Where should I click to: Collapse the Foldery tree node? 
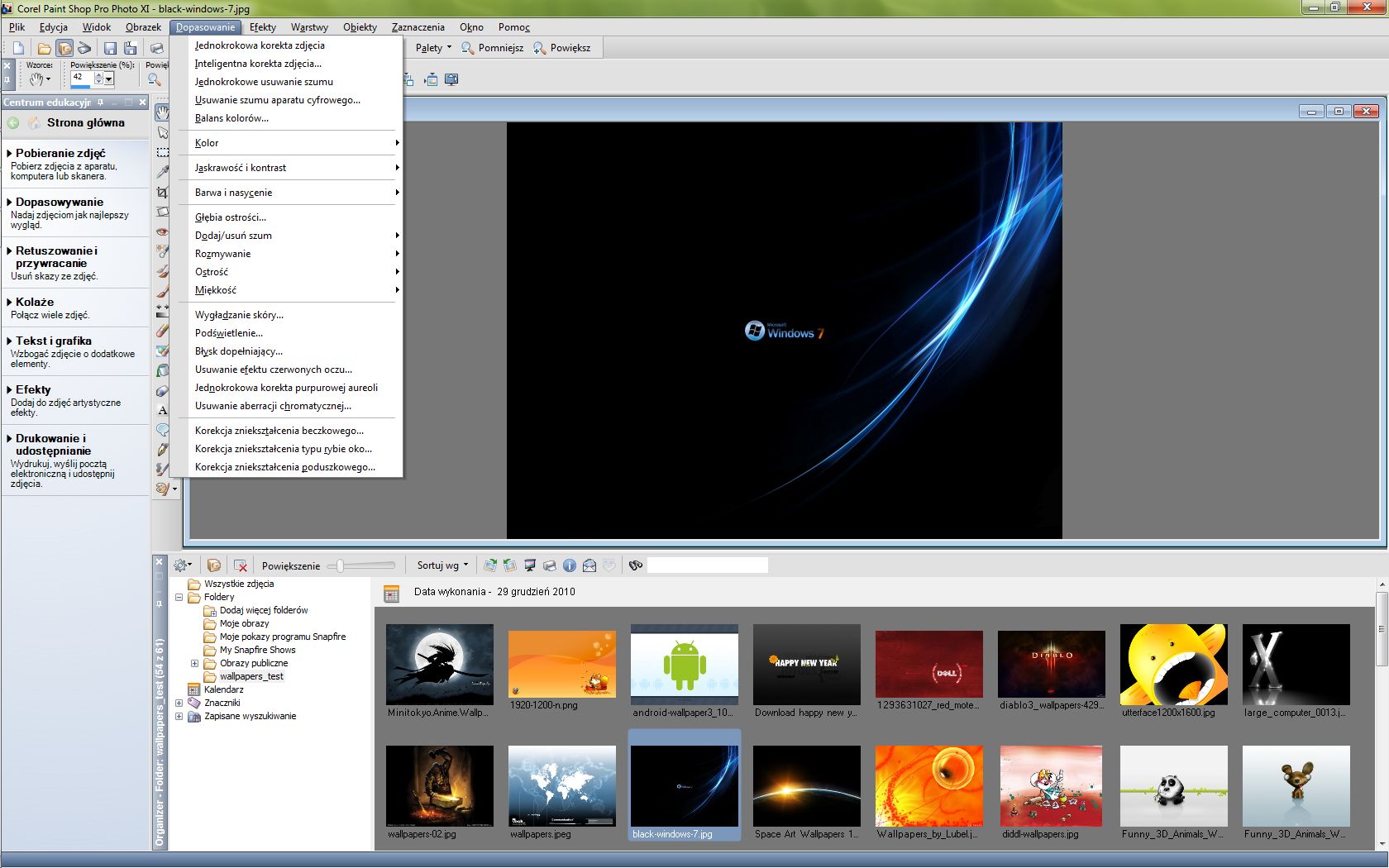(x=179, y=597)
